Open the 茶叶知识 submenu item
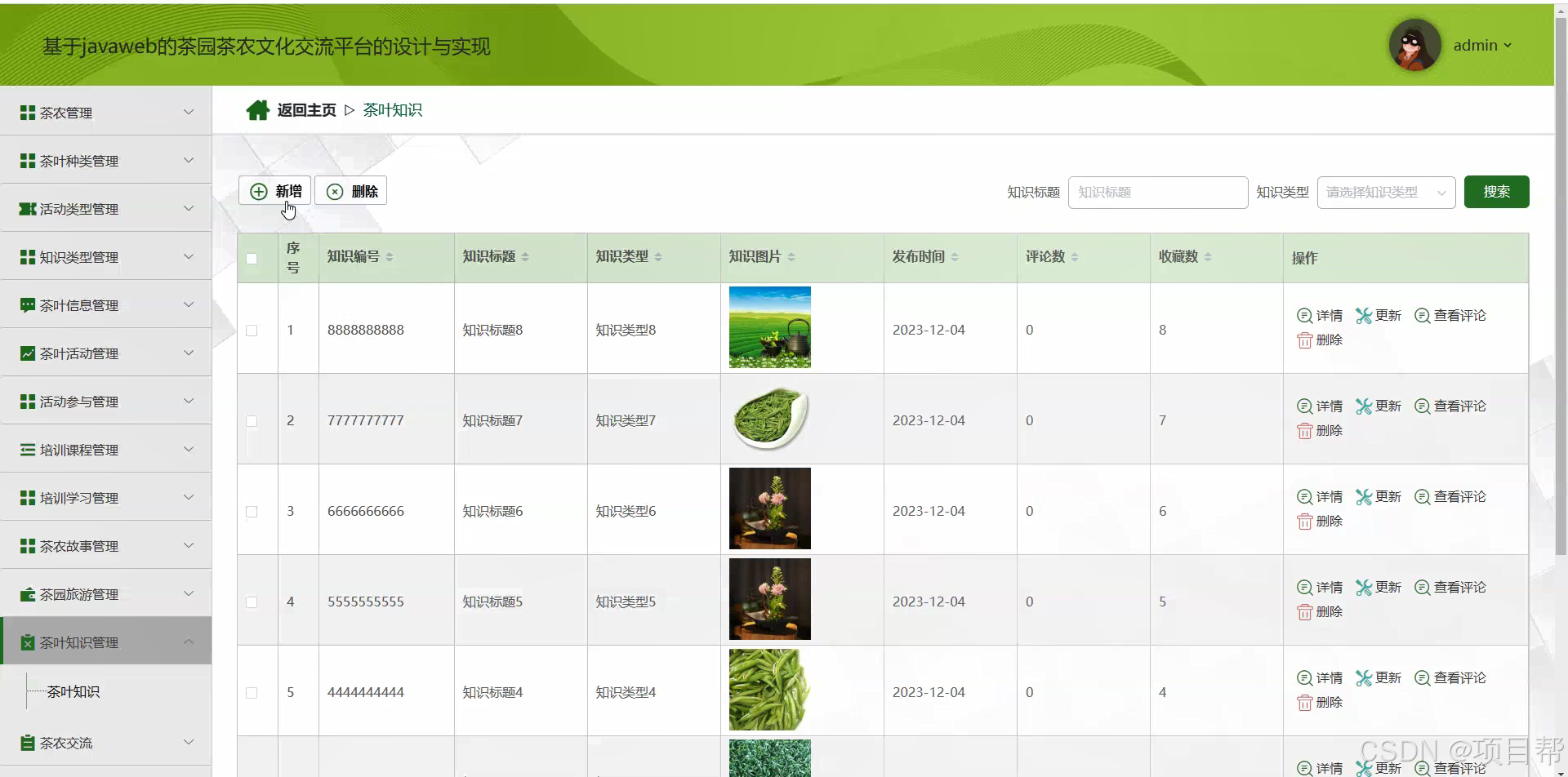 [x=73, y=692]
